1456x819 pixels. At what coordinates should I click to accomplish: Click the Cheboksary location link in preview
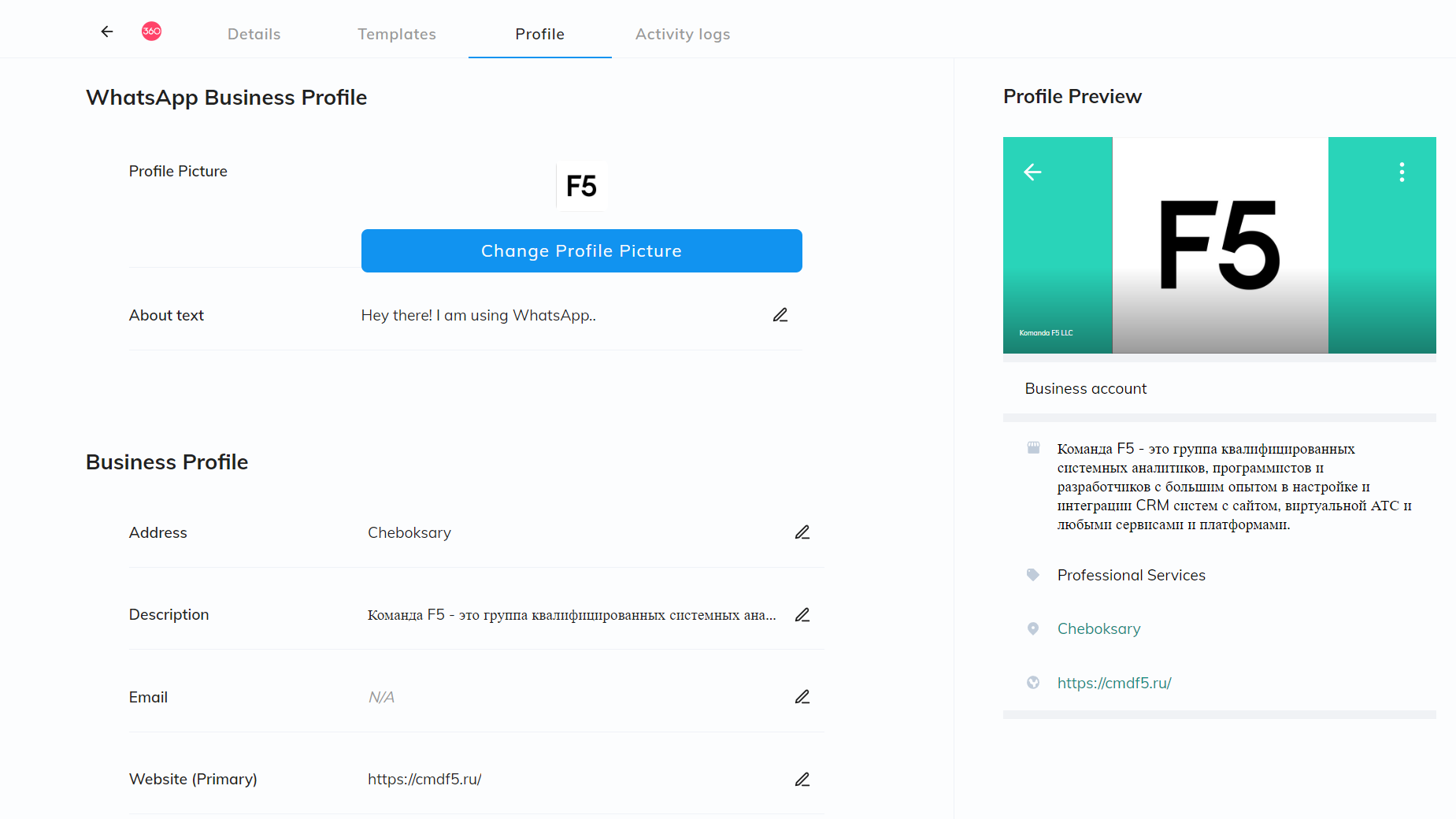coord(1098,628)
